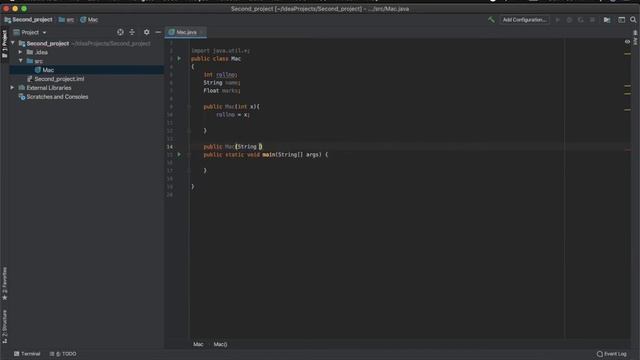
Task: Click Mac() in the editor breadcrumb bar
Action: point(220,344)
